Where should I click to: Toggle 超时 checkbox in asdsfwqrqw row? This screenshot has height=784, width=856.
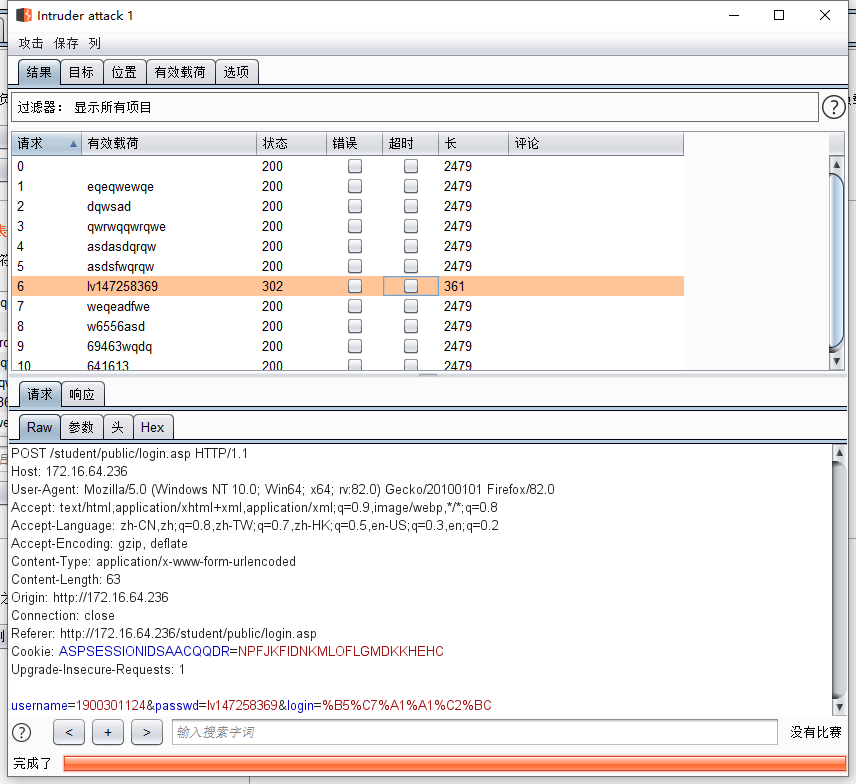click(x=411, y=266)
